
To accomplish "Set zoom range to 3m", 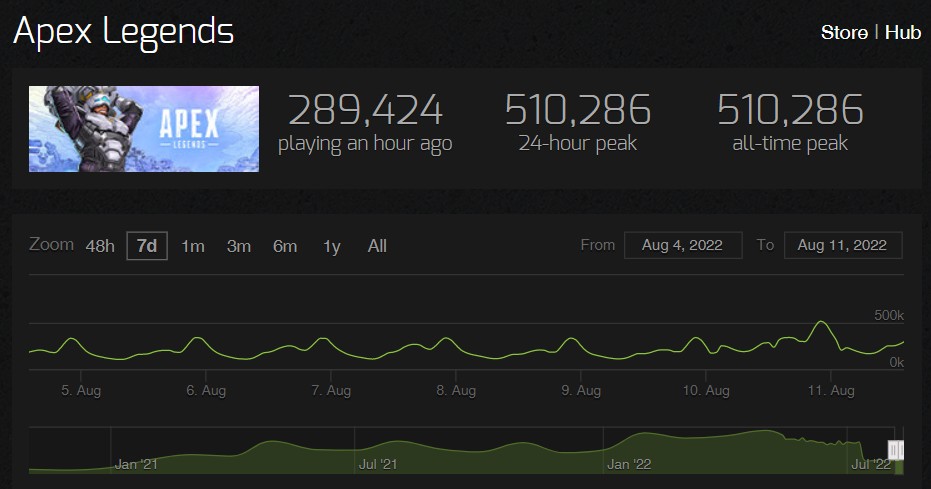I will pos(239,246).
